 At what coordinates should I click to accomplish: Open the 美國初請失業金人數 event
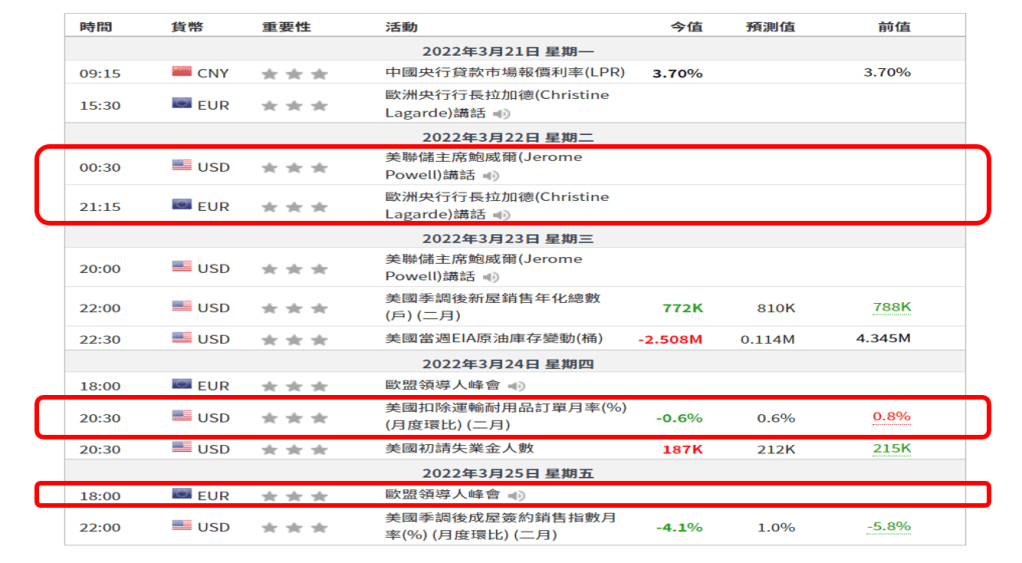tap(459, 448)
